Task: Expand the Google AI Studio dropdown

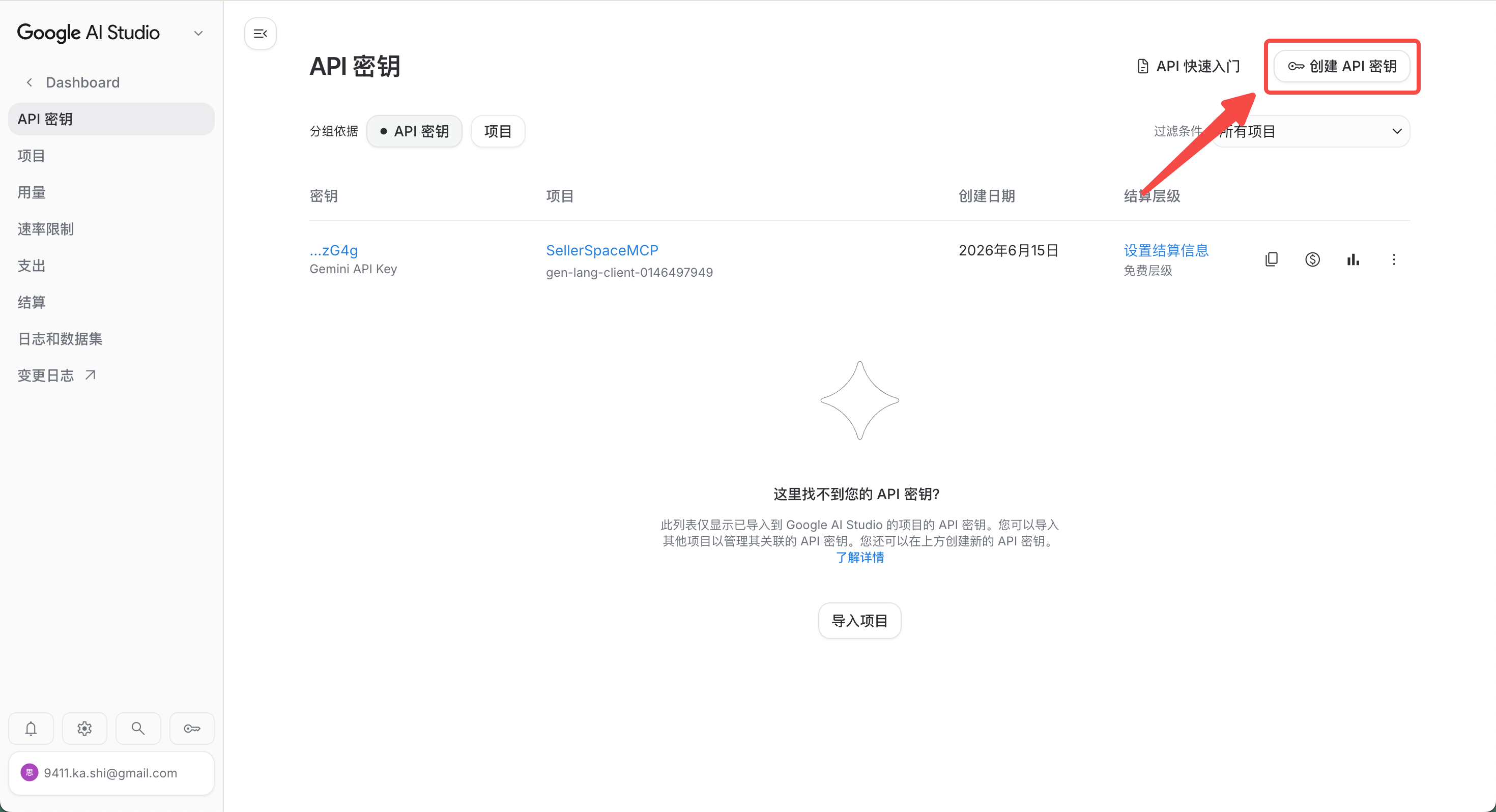Action: pyautogui.click(x=198, y=33)
